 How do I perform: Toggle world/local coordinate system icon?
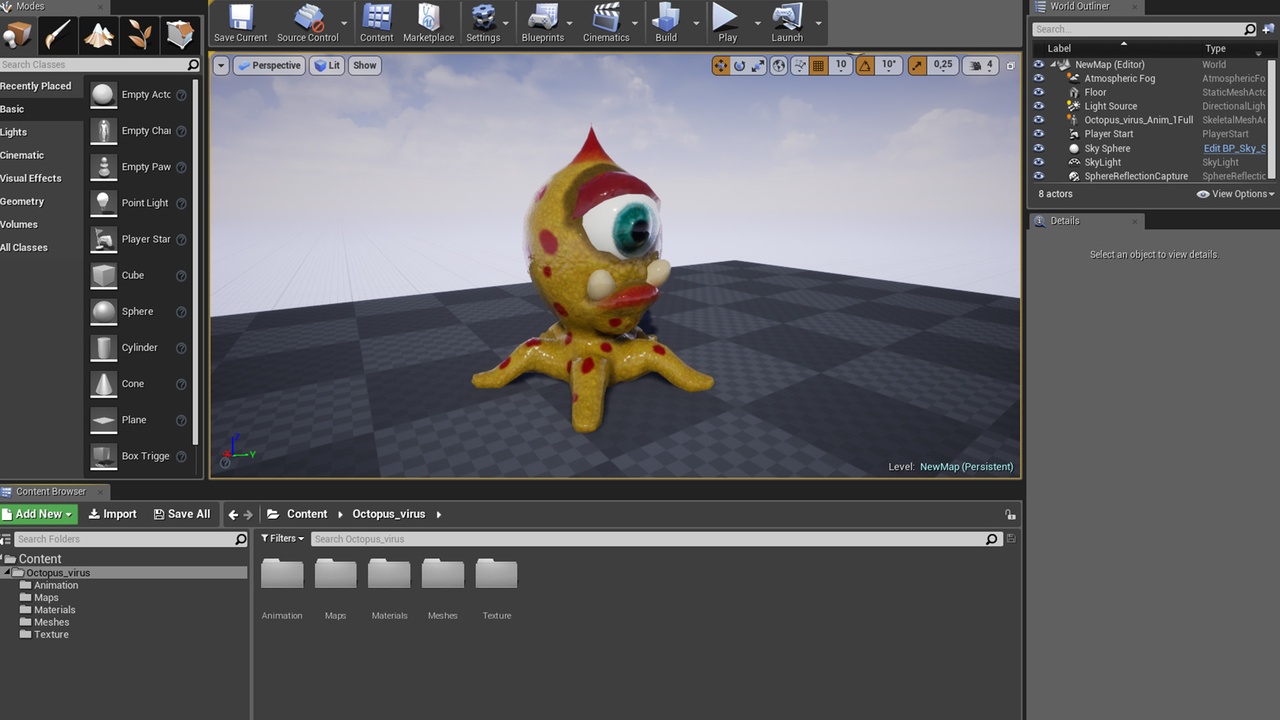(x=779, y=65)
